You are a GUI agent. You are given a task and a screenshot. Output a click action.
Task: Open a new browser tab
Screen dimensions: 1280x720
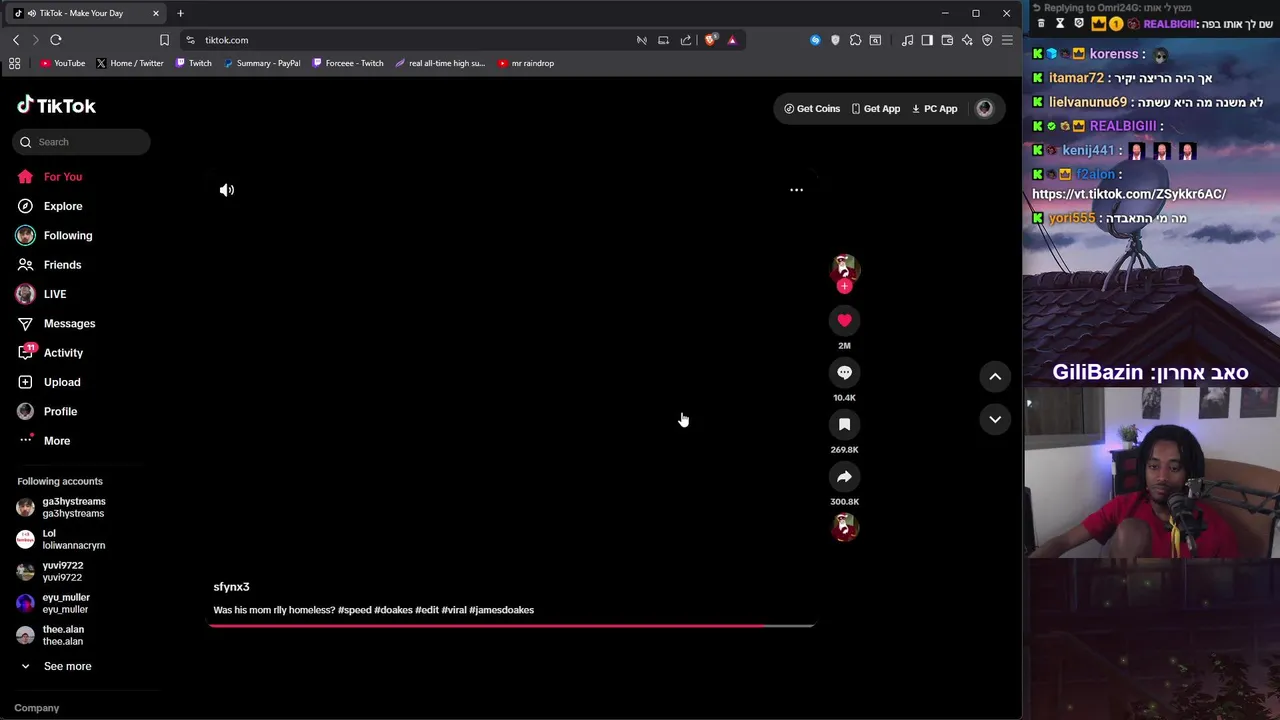[180, 13]
